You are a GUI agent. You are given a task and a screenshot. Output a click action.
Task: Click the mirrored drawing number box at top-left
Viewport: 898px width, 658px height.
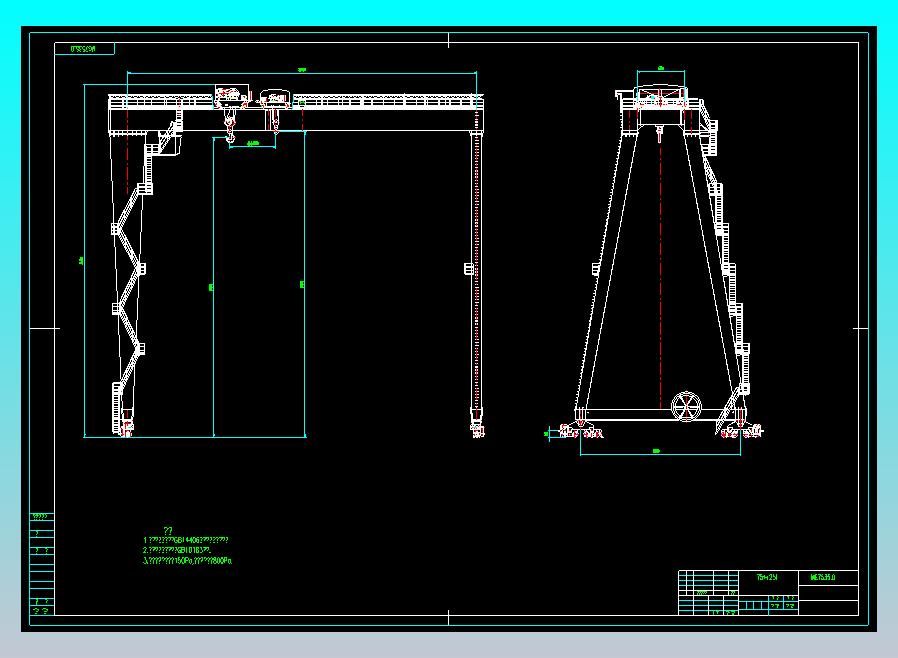click(x=84, y=49)
